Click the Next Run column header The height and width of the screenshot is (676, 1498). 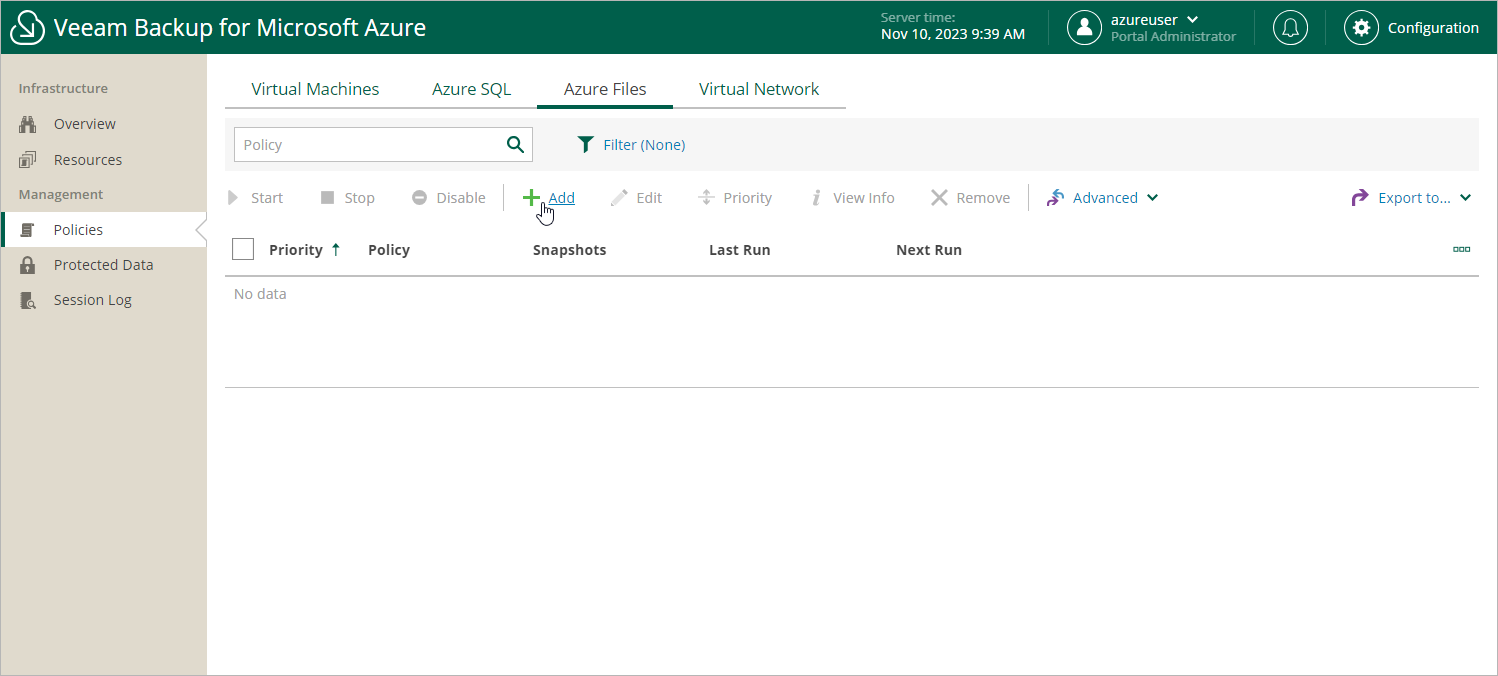(x=929, y=250)
